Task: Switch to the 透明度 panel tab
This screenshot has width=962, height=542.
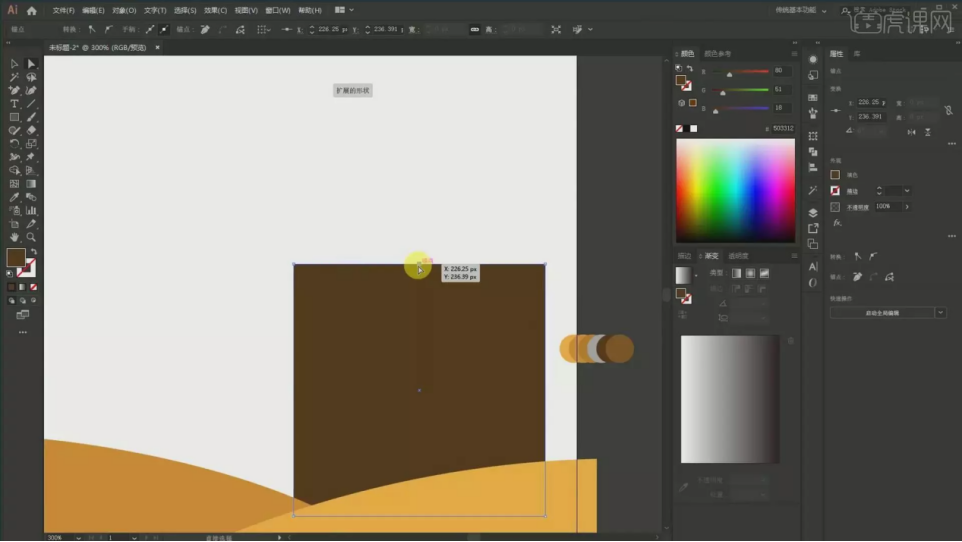Action: 738,256
